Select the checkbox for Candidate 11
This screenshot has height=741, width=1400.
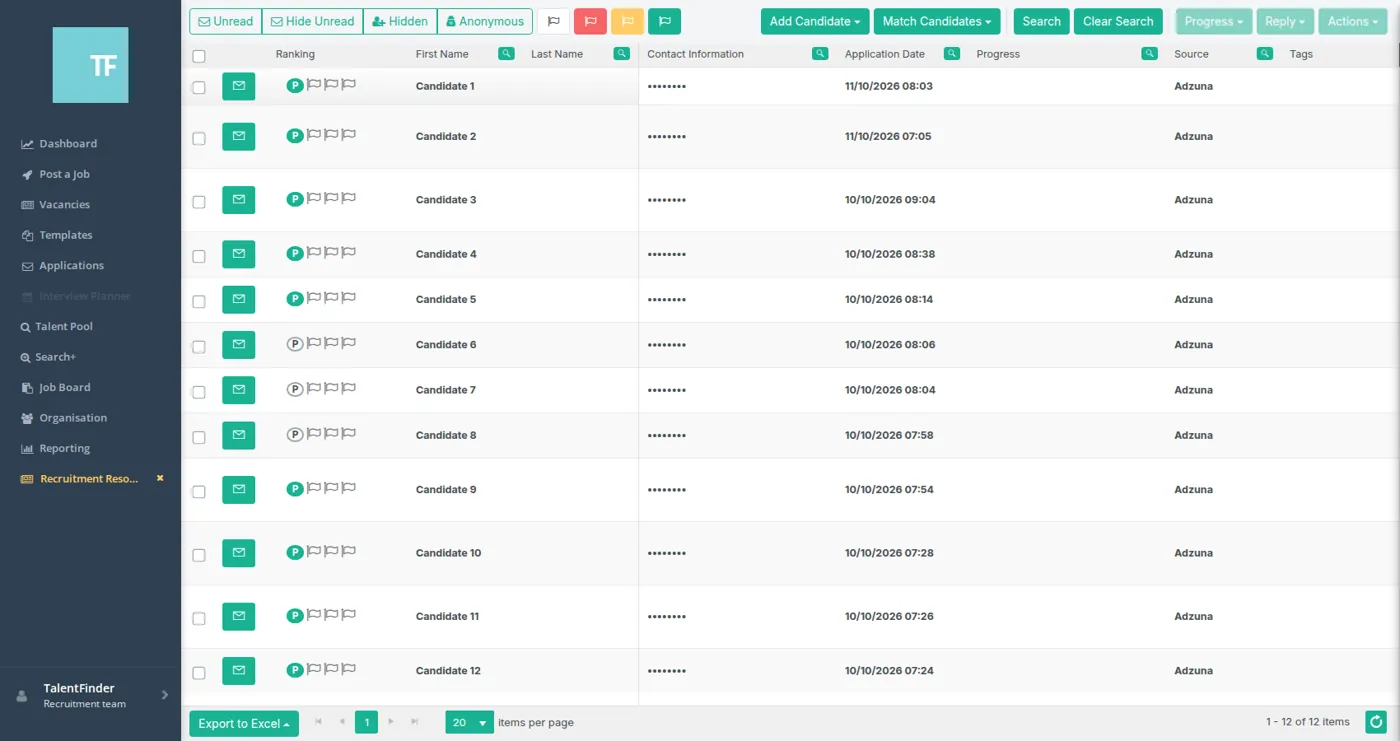(x=199, y=618)
